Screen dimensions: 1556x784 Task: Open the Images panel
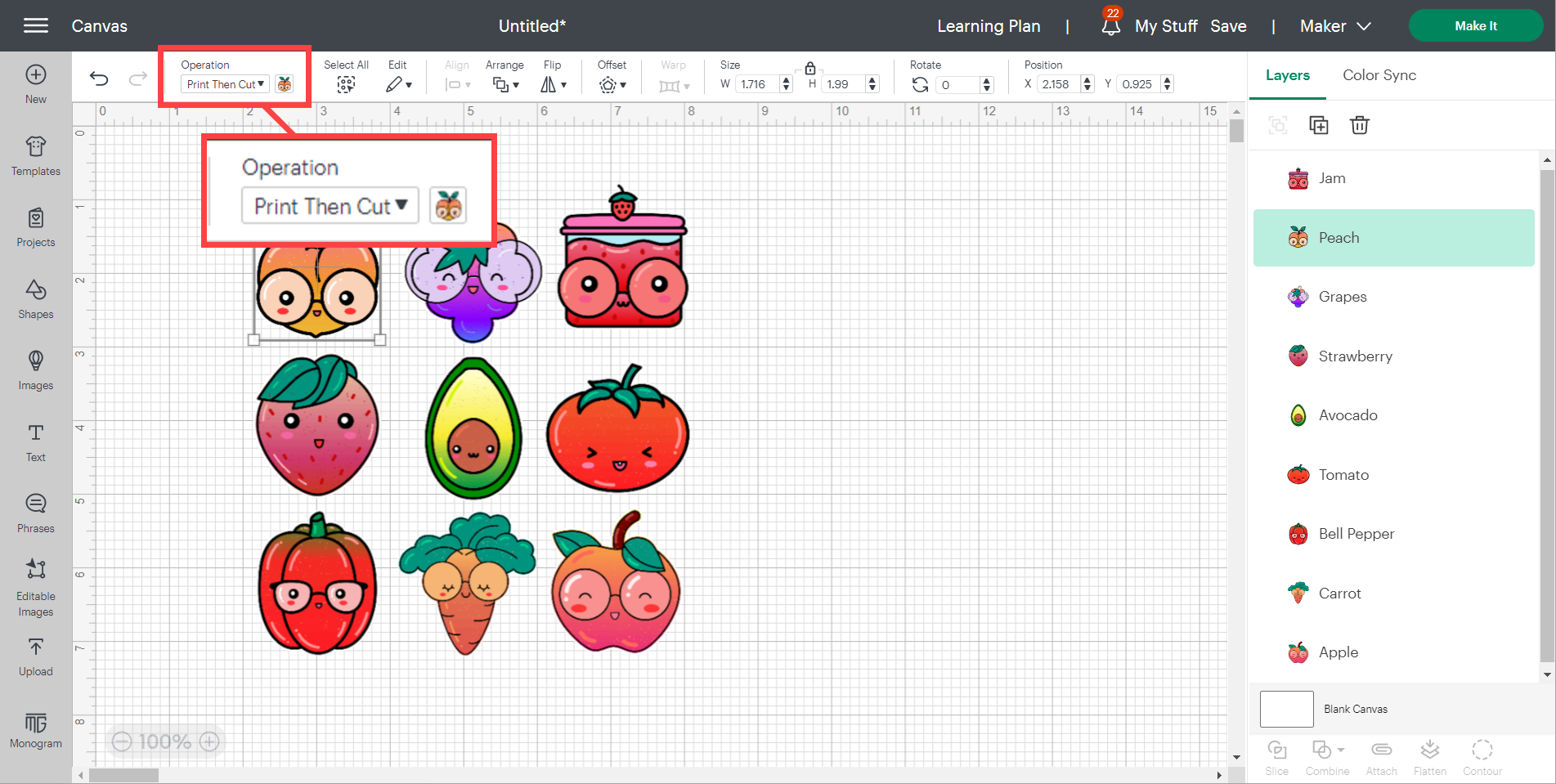[35, 371]
